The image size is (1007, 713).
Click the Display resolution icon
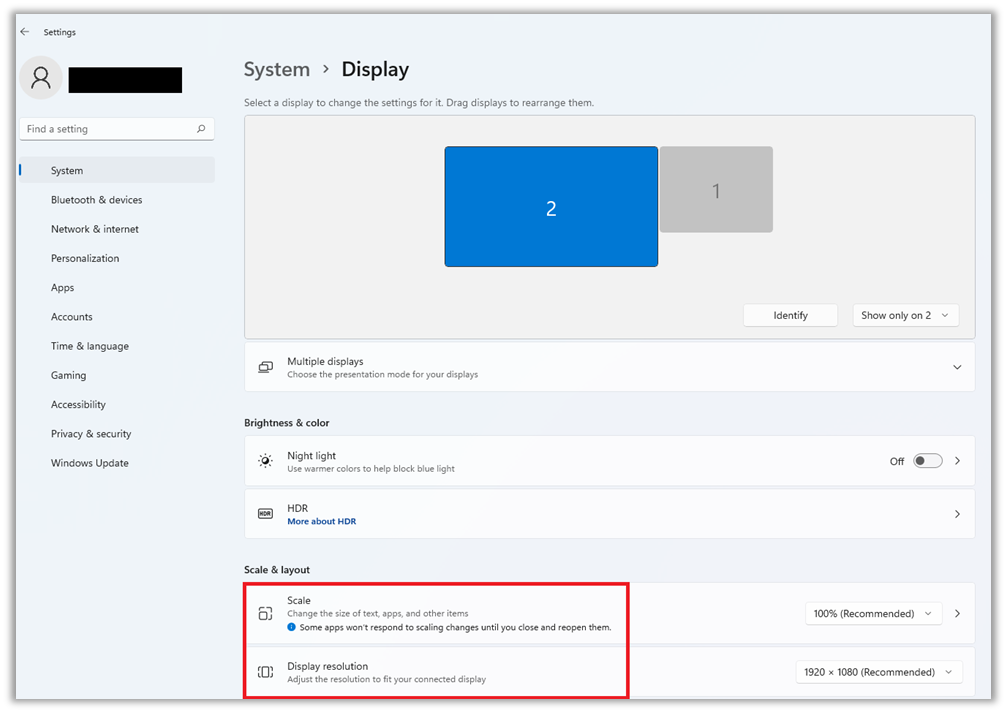tap(265, 672)
